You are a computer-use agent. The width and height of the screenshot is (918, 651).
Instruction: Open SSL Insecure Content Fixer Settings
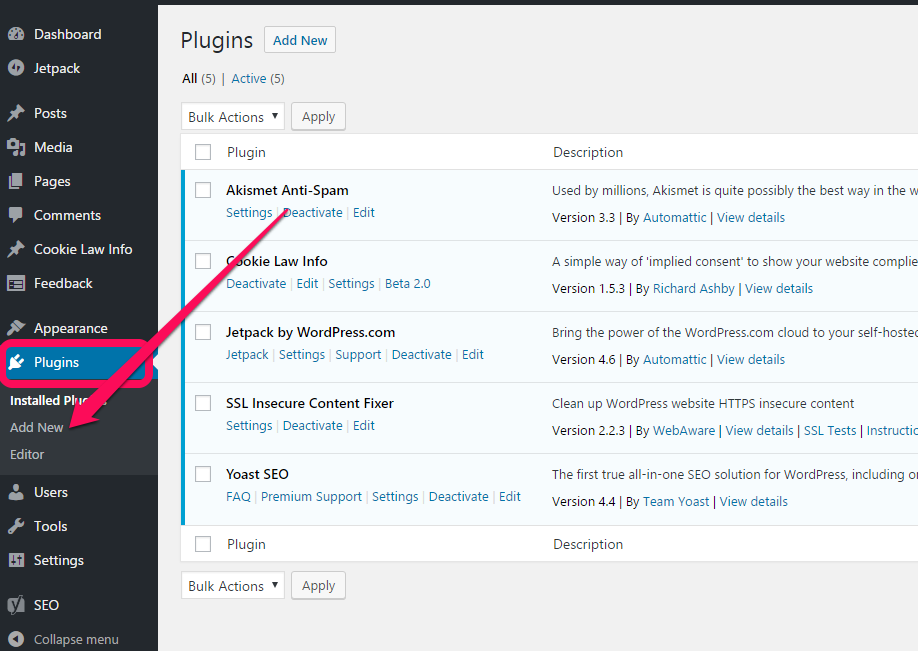249,426
